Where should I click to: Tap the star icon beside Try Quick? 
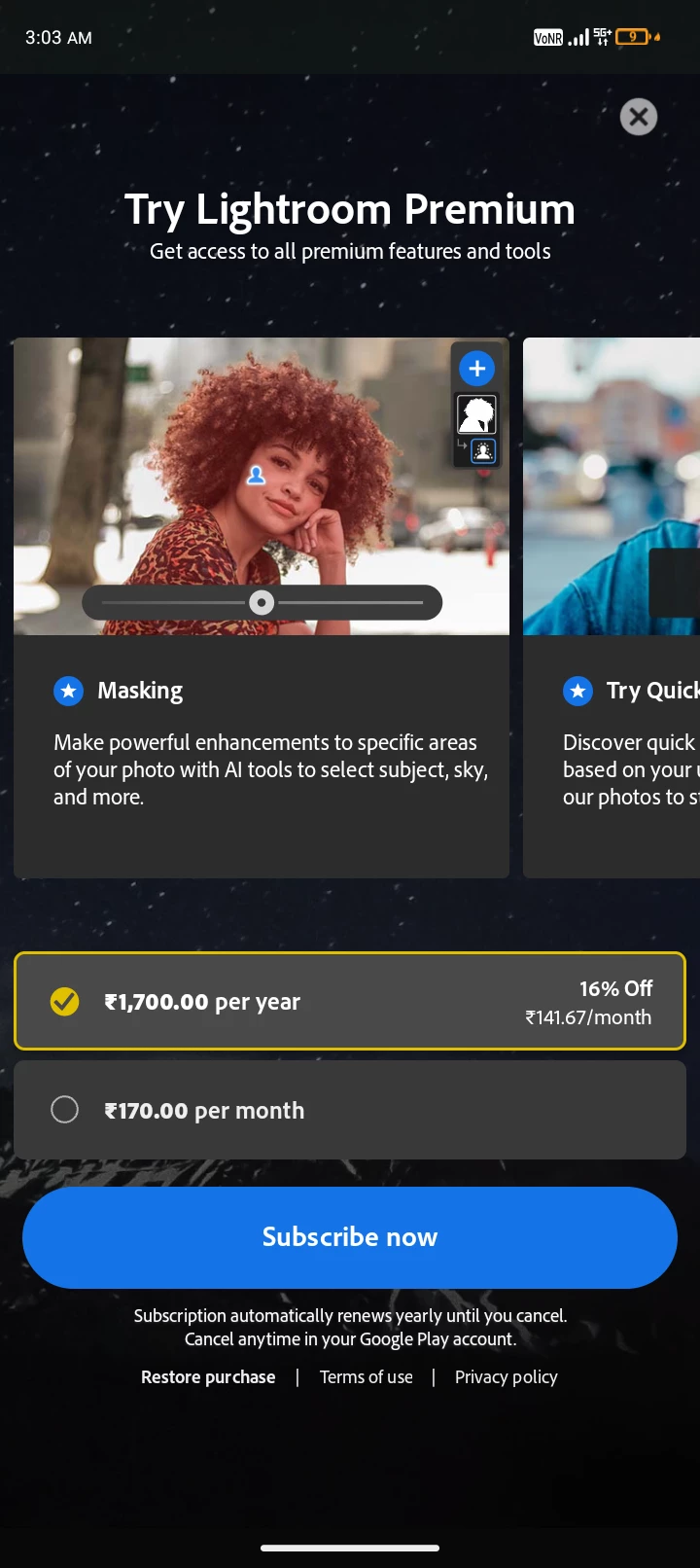point(577,691)
